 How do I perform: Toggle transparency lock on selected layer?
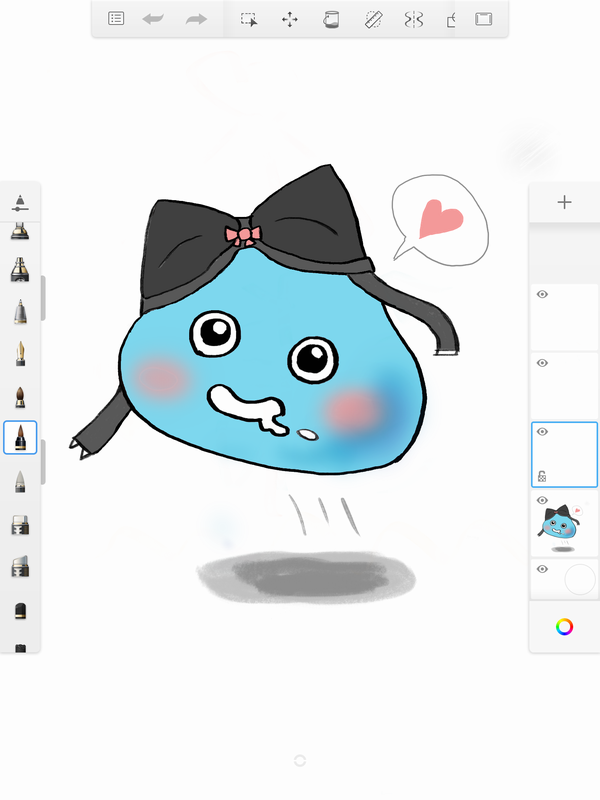pyautogui.click(x=542, y=476)
